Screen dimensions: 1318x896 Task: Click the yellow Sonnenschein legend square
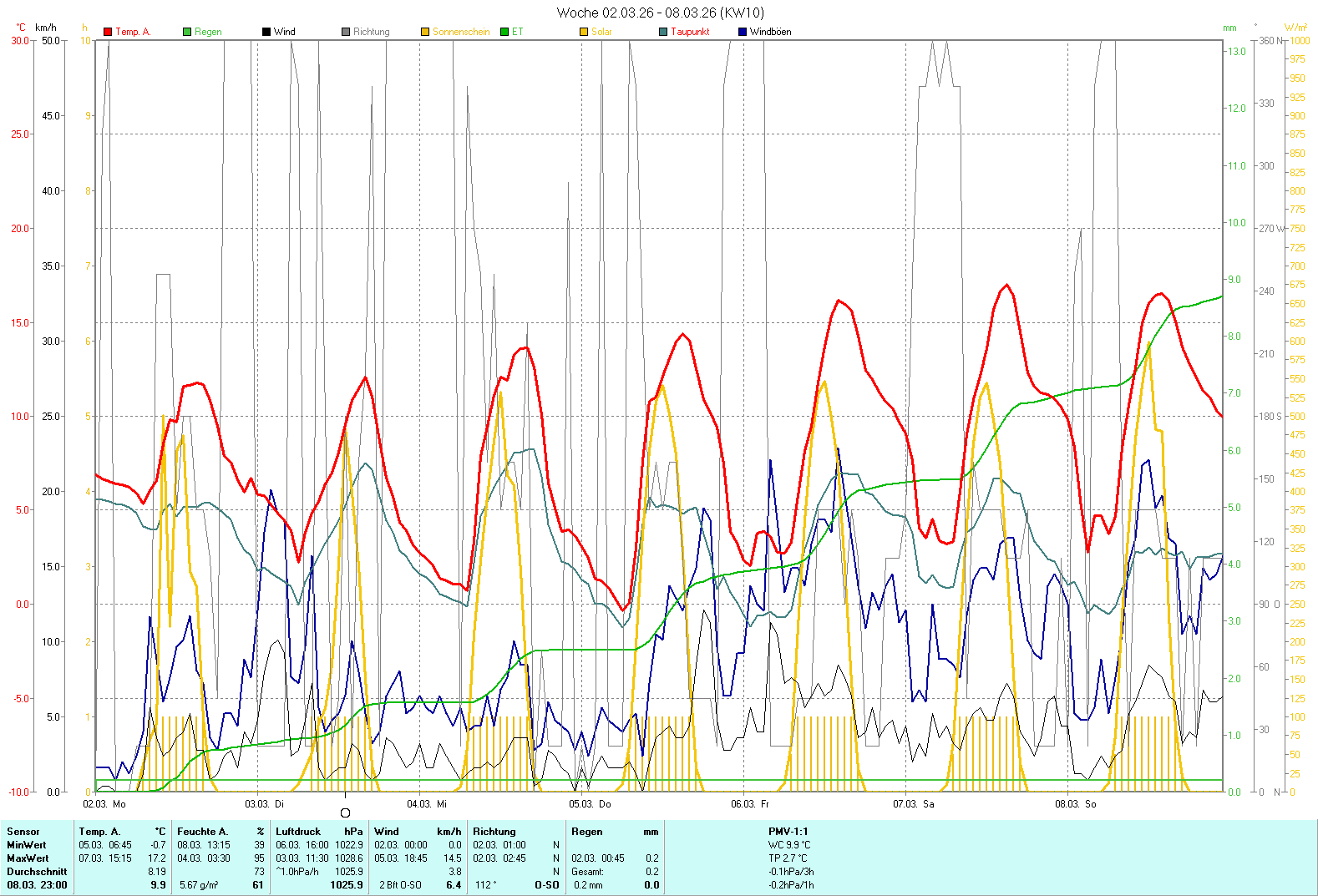425,32
